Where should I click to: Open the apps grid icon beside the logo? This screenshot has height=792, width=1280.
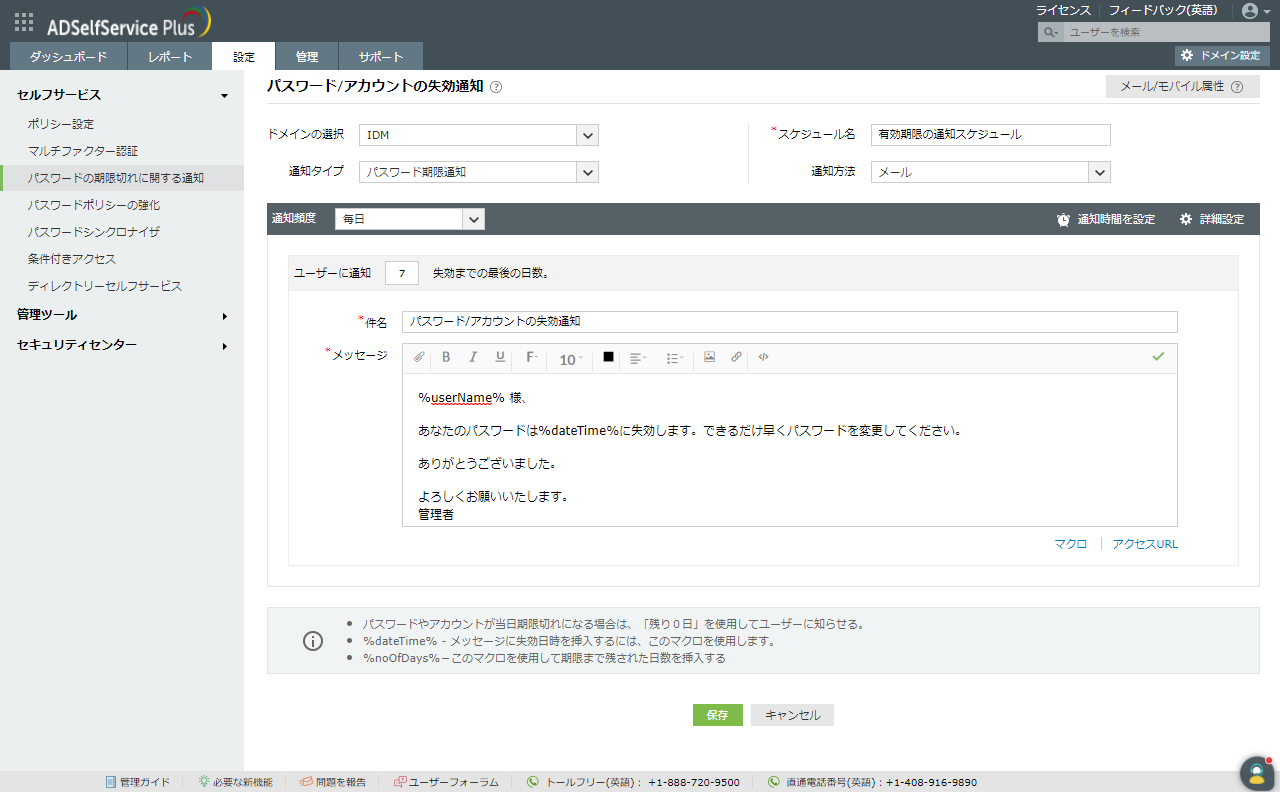pyautogui.click(x=24, y=21)
